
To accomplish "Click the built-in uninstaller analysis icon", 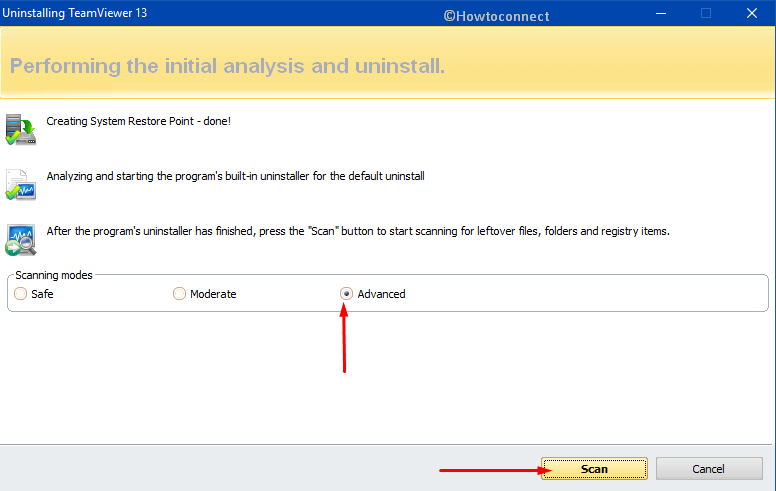I will click(21, 185).
